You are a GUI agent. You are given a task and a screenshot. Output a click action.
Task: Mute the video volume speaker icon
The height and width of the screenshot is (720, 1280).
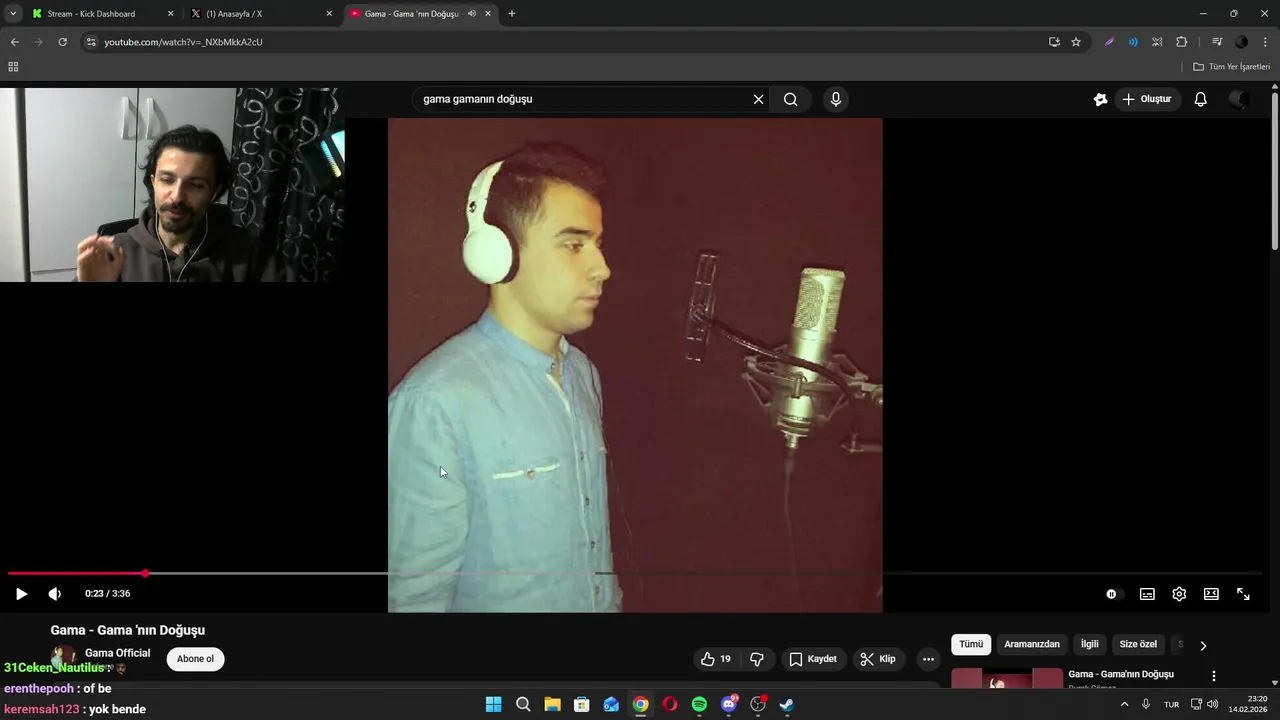55,594
